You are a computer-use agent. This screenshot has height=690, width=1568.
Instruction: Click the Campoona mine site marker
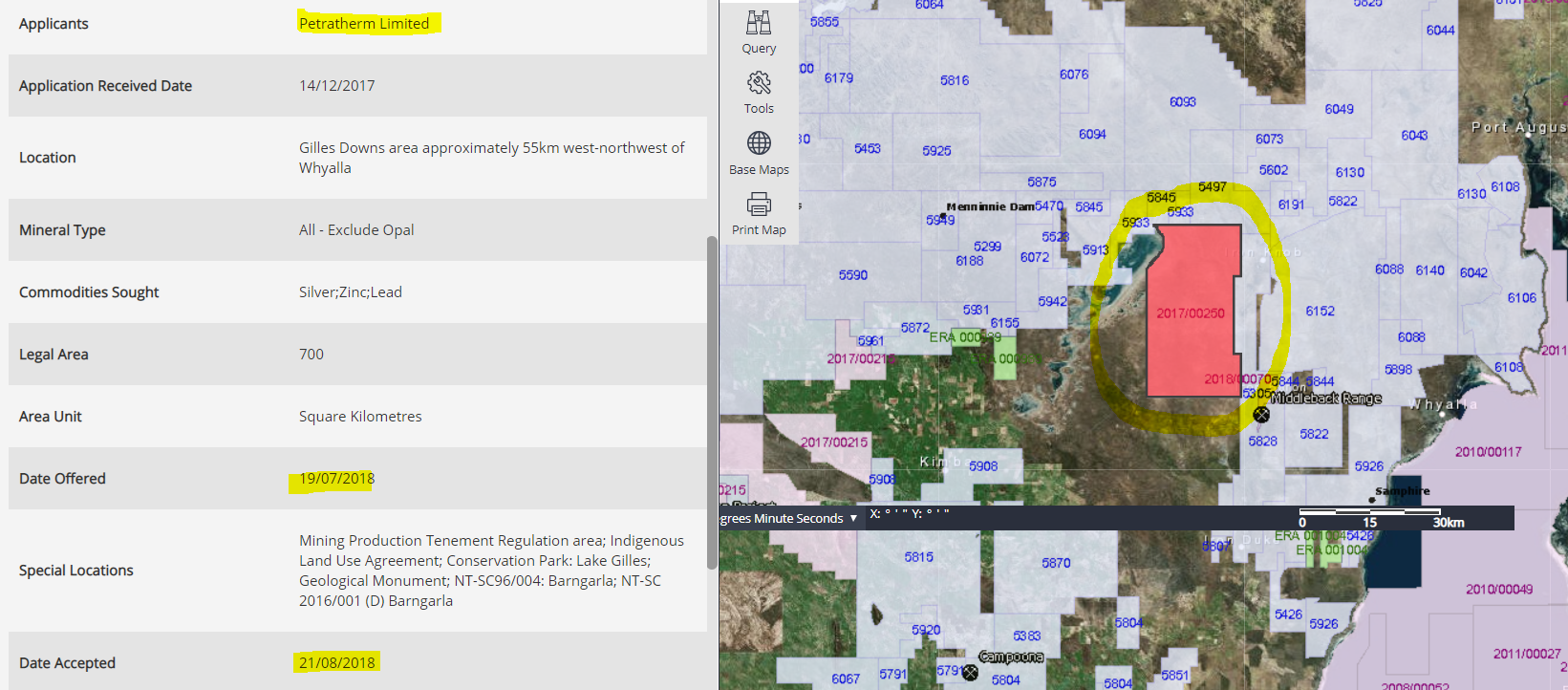click(970, 672)
